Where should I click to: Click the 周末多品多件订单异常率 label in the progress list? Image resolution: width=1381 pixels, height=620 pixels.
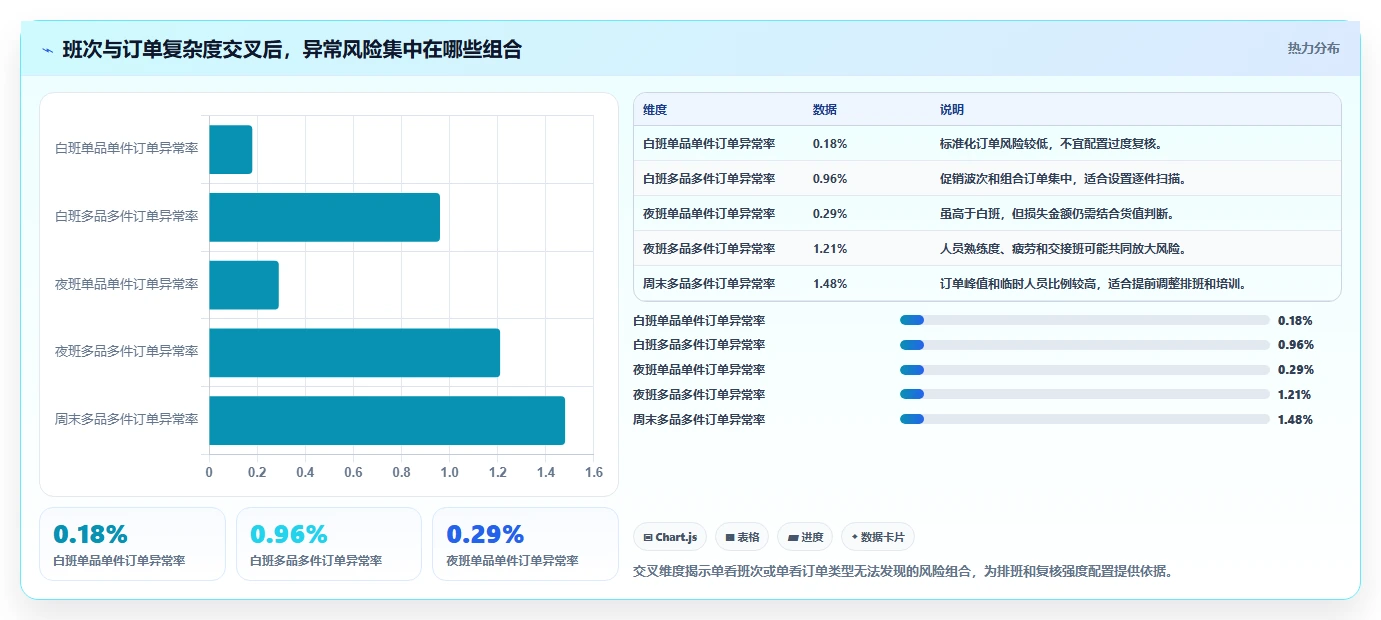pyautogui.click(x=699, y=420)
